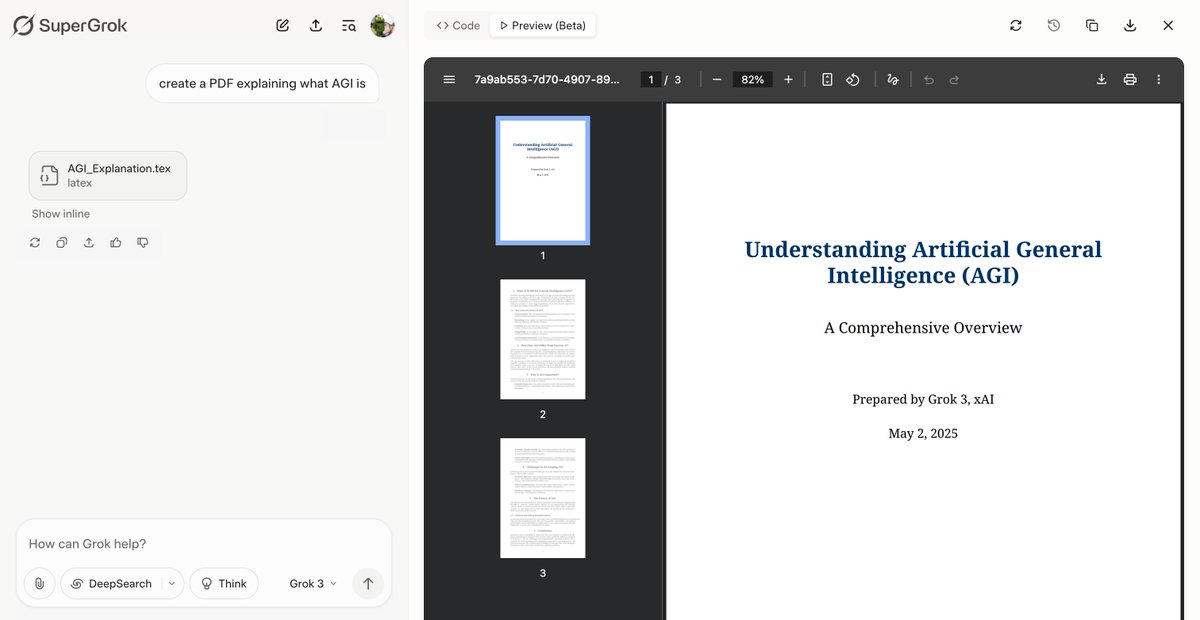The image size is (1200, 620).
Task: Expand the DeepSearch options chevron
Action: tap(172, 584)
